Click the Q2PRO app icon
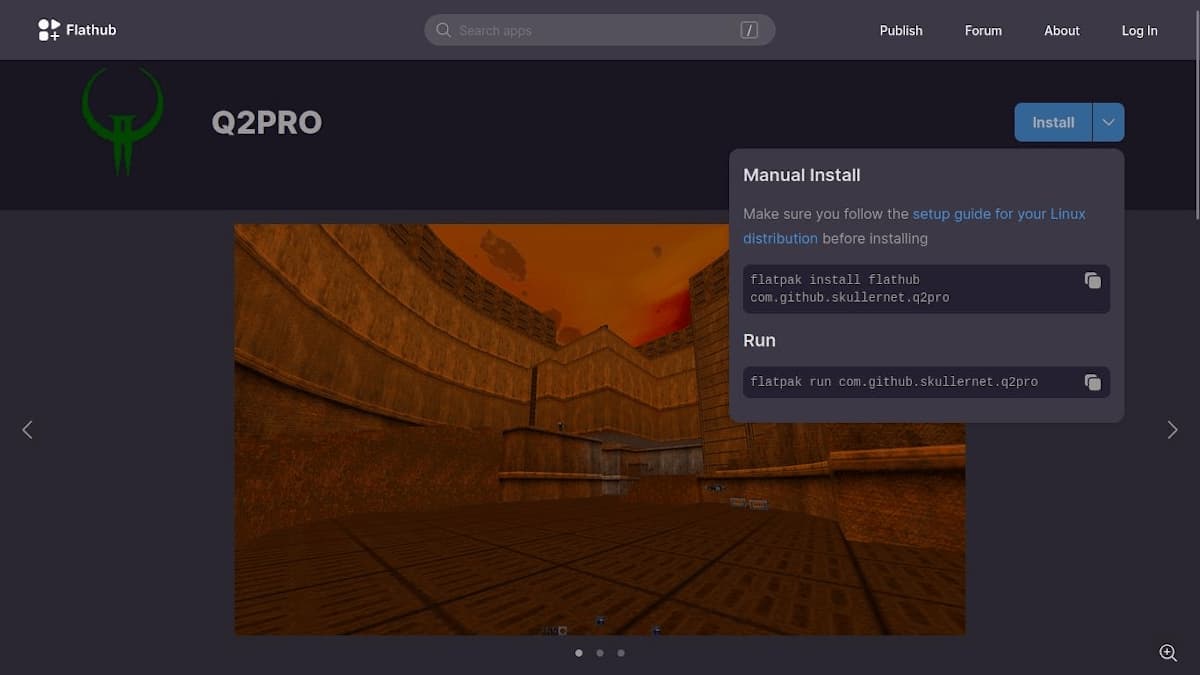The width and height of the screenshot is (1200, 675). click(x=122, y=121)
